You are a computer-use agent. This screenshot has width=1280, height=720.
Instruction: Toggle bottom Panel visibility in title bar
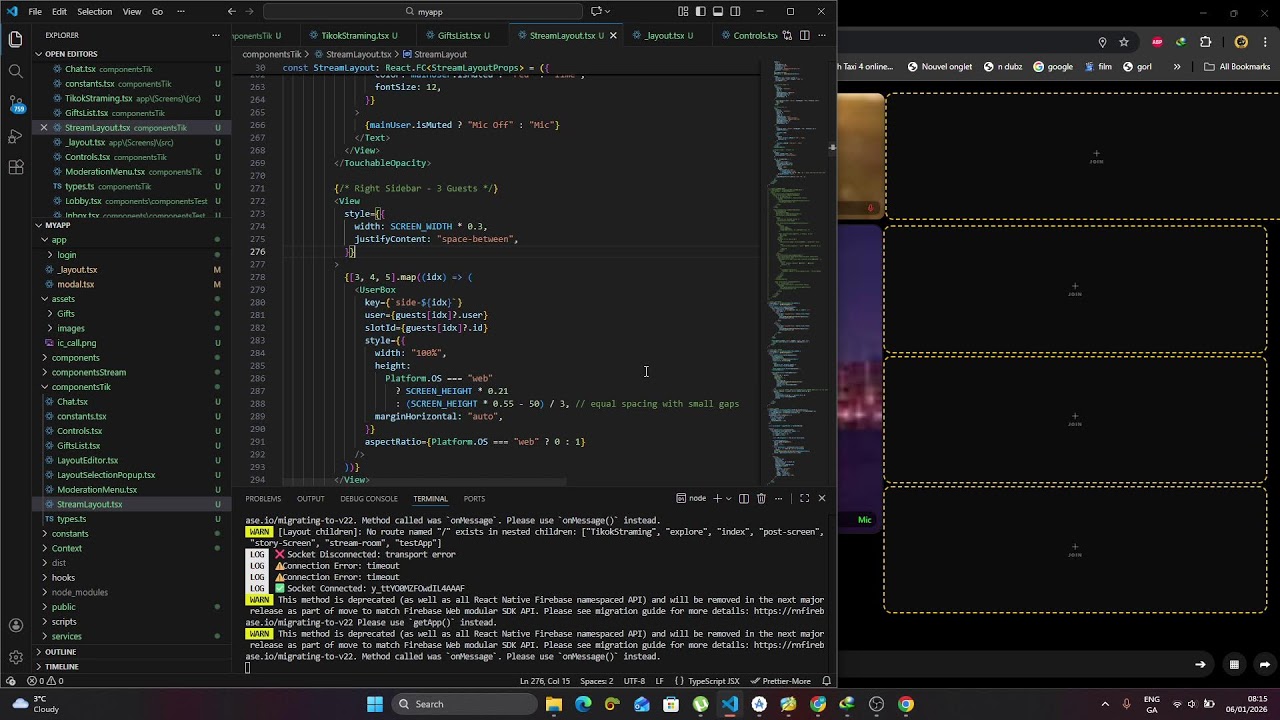(718, 11)
